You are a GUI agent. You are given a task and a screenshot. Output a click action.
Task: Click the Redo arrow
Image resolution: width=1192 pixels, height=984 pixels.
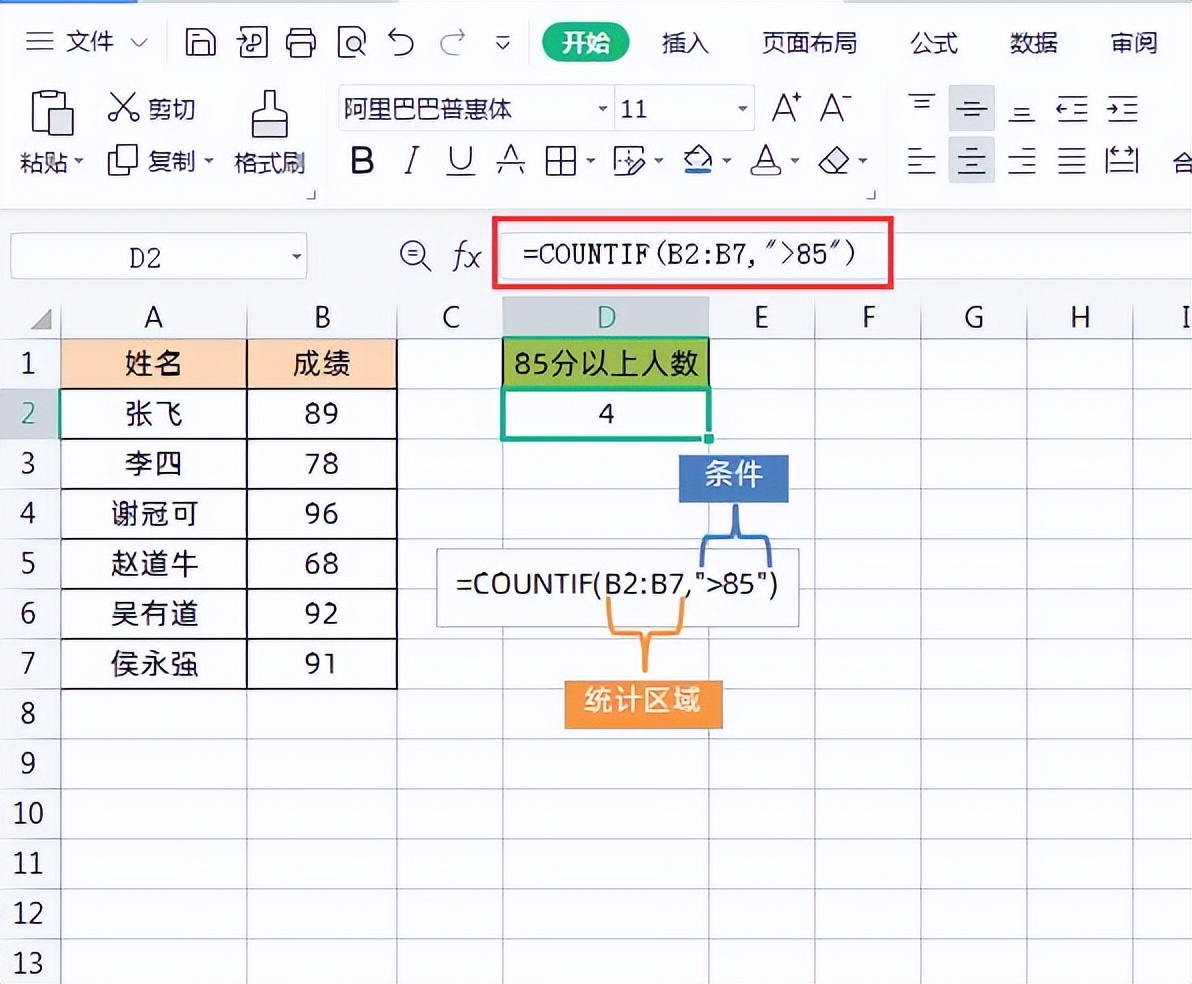pyautogui.click(x=453, y=43)
